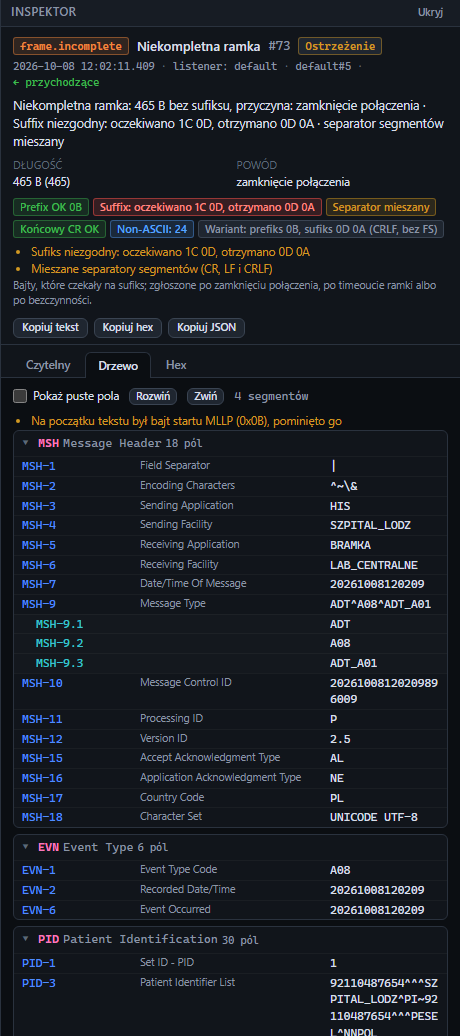Click the Wariant: prefiks 0B badge
Image resolution: width=460 pixels, height=1036 pixels.
point(321,229)
